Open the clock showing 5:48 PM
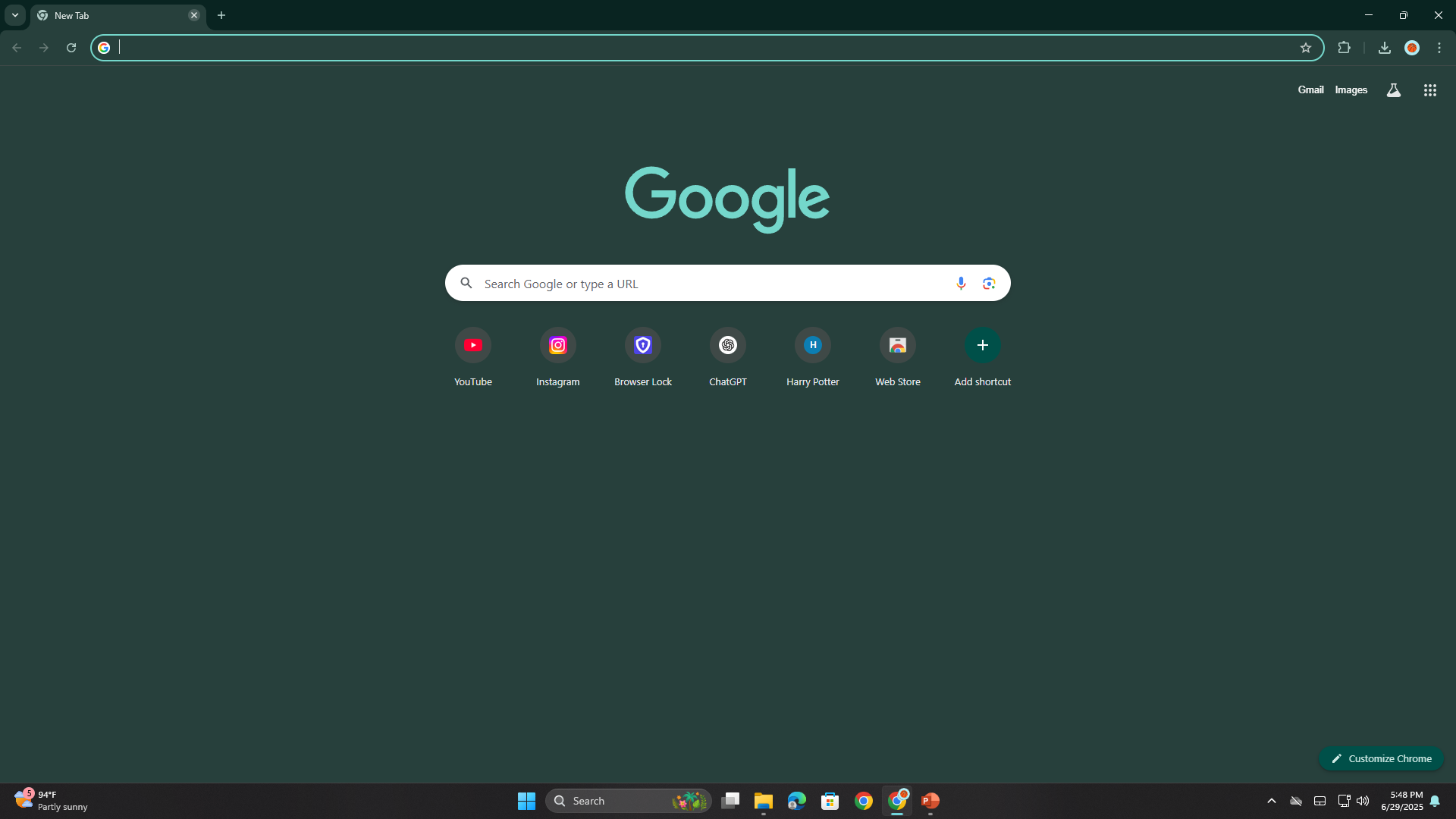Screen dimensions: 1456x819 [x=1402, y=801]
